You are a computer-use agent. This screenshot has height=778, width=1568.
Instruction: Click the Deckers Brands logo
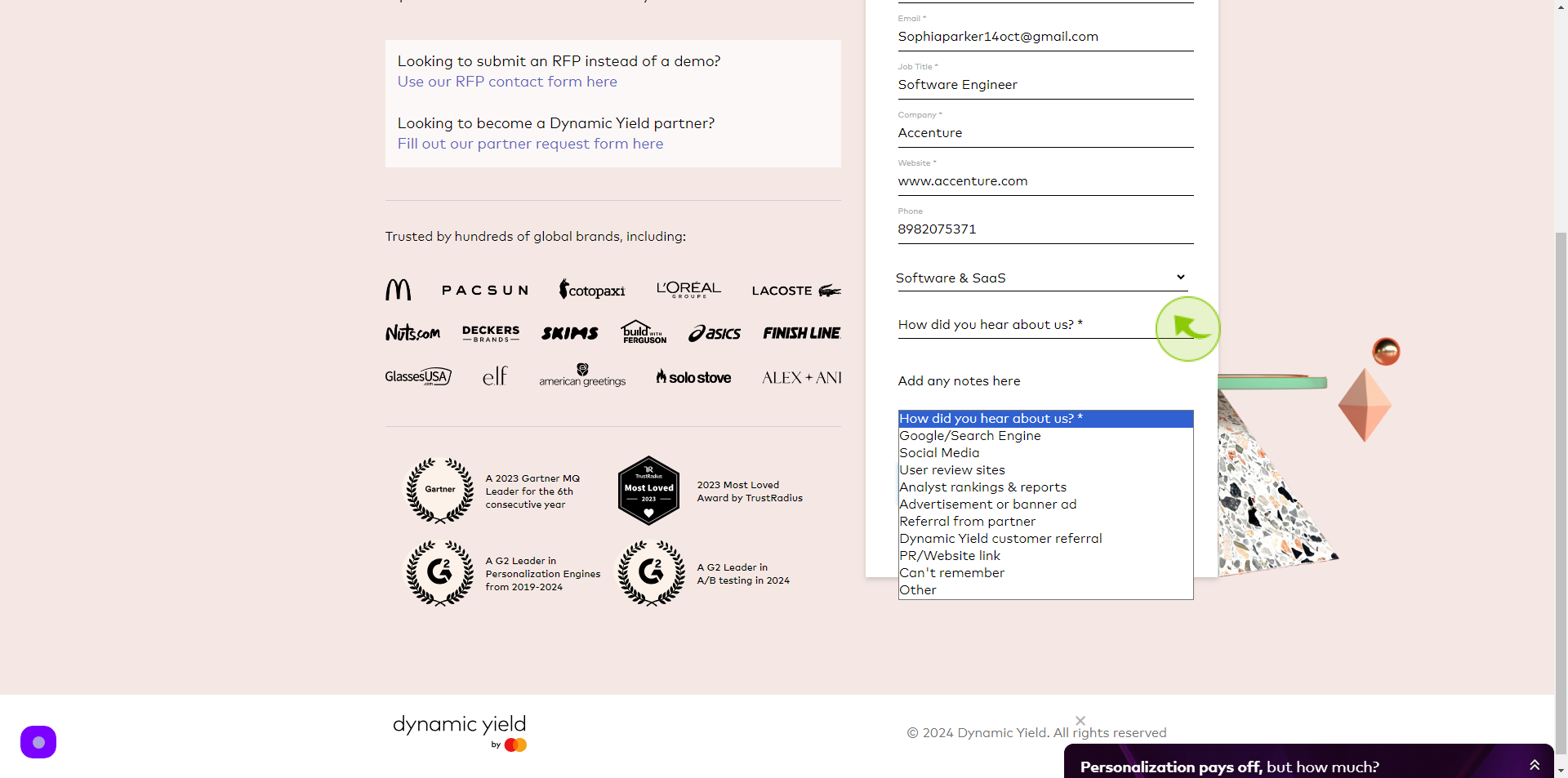coord(491,333)
